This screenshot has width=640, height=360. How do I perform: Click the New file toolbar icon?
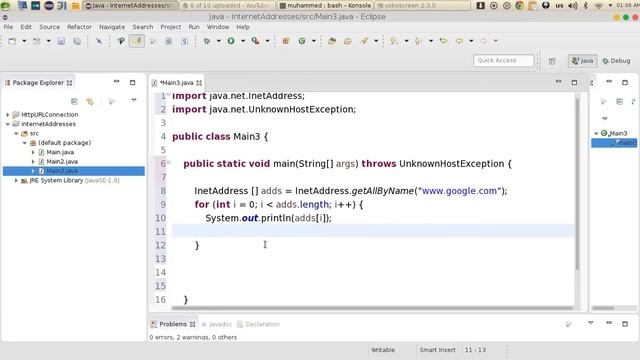pyautogui.click(x=12, y=41)
